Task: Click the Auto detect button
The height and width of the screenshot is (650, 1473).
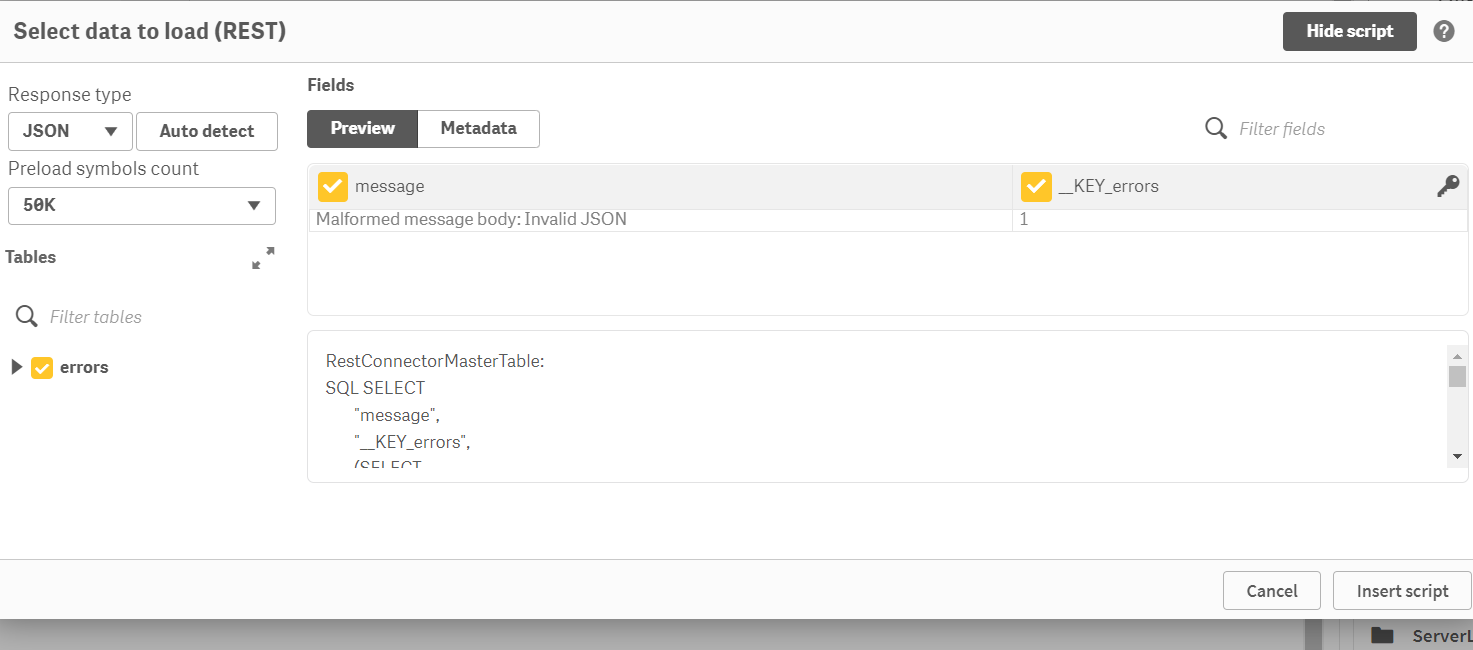Action: tap(207, 131)
